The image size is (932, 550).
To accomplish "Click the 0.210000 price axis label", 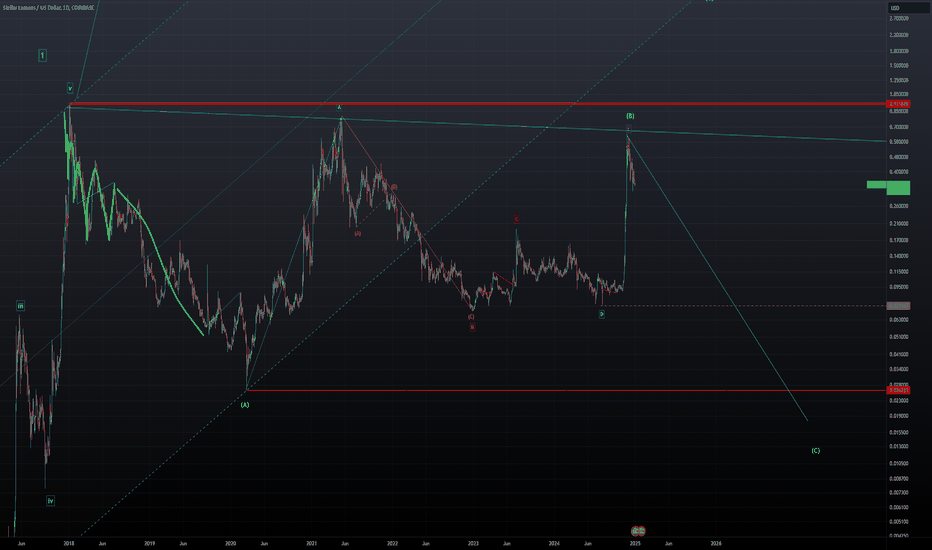I will pos(899,224).
